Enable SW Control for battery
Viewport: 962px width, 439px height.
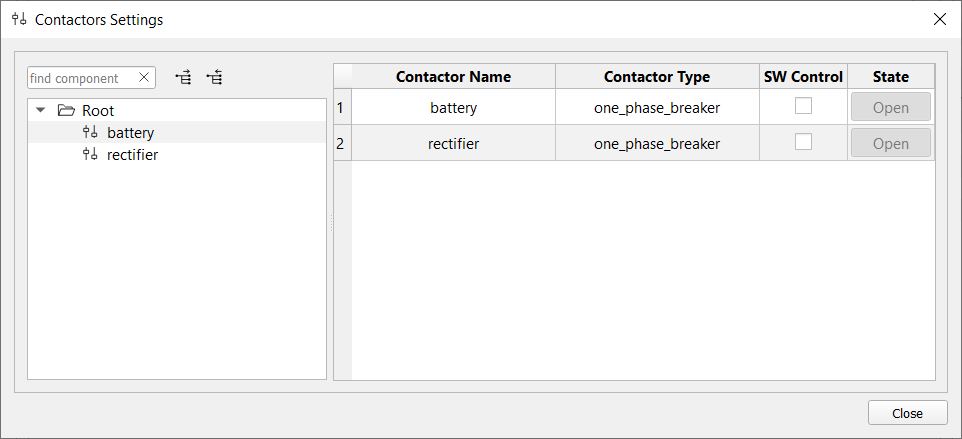tap(803, 106)
